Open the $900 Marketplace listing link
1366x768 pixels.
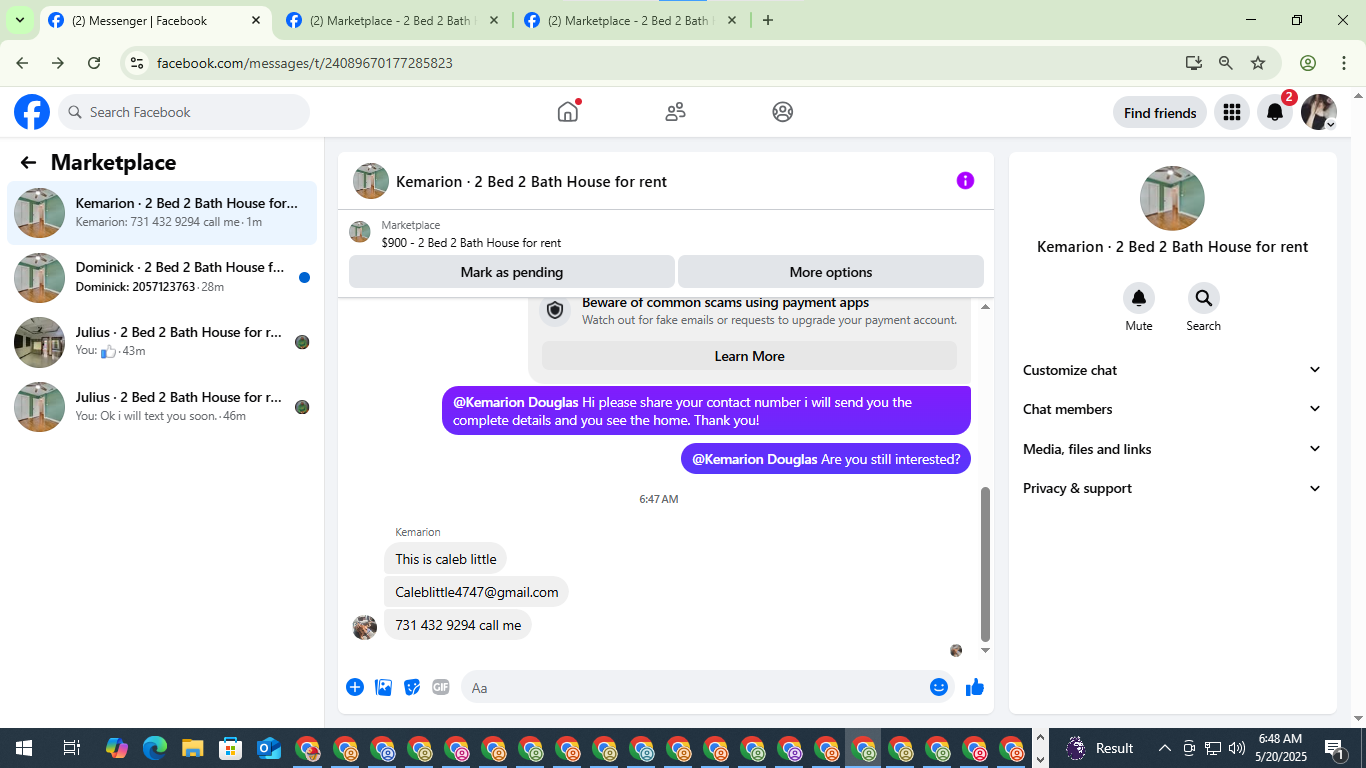(x=471, y=242)
